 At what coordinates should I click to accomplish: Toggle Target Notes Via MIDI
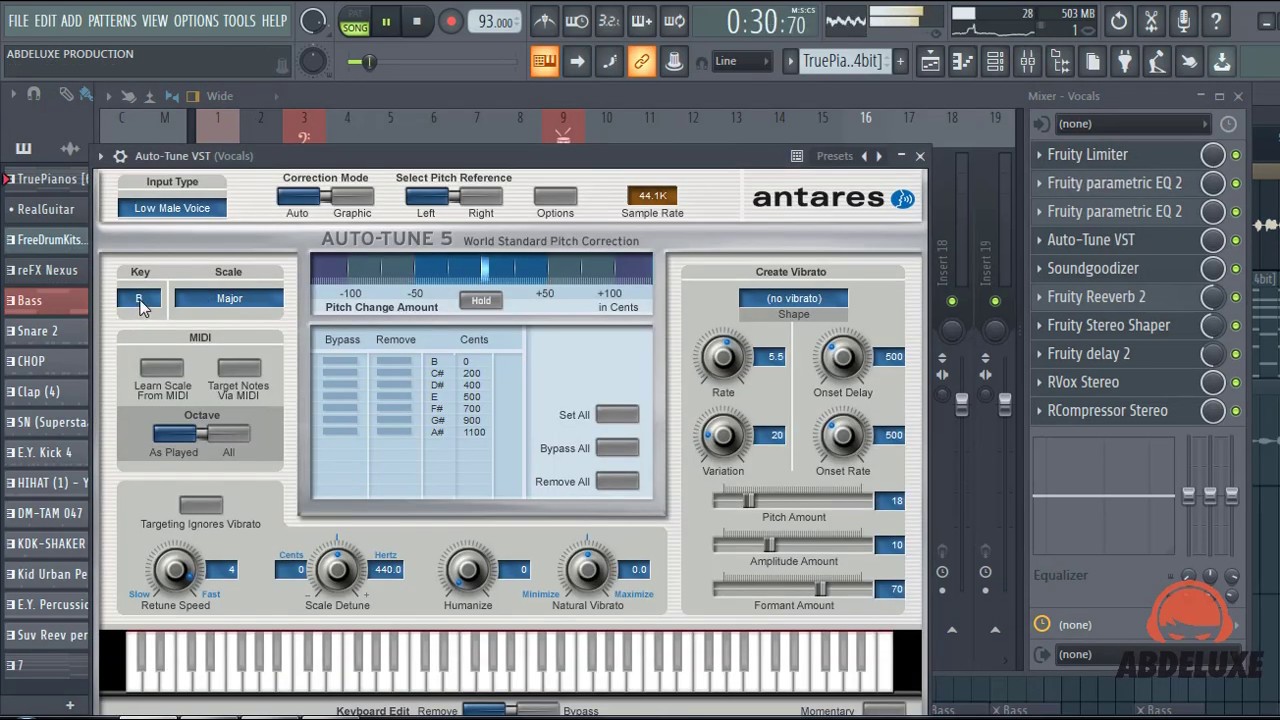pos(239,368)
